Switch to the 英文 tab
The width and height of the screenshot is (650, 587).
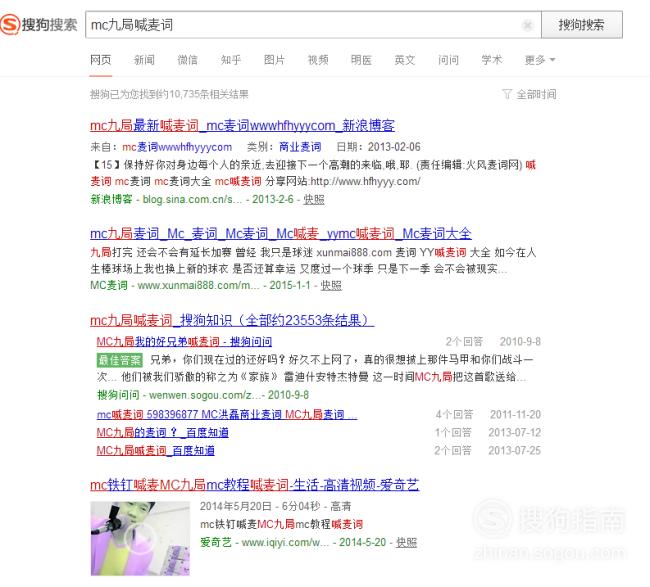pyautogui.click(x=405, y=60)
